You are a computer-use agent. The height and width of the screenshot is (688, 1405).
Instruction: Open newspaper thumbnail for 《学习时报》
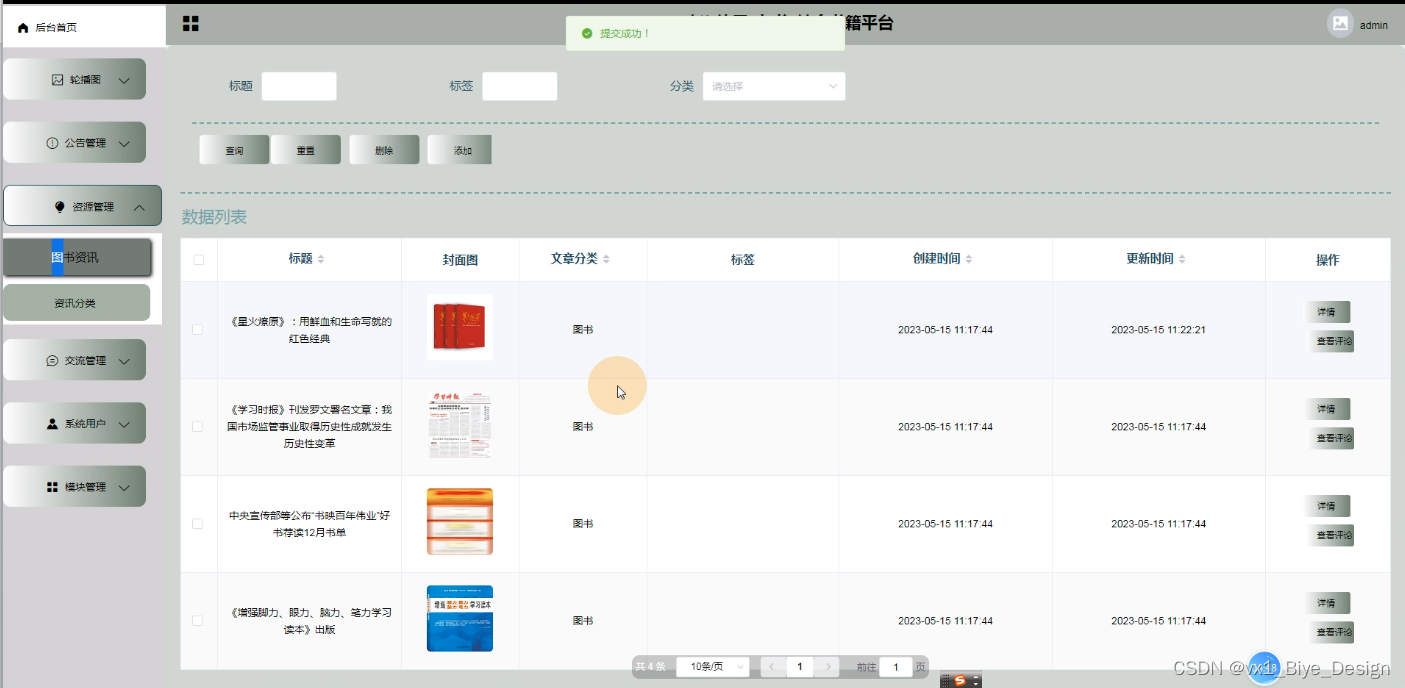pyautogui.click(x=460, y=425)
